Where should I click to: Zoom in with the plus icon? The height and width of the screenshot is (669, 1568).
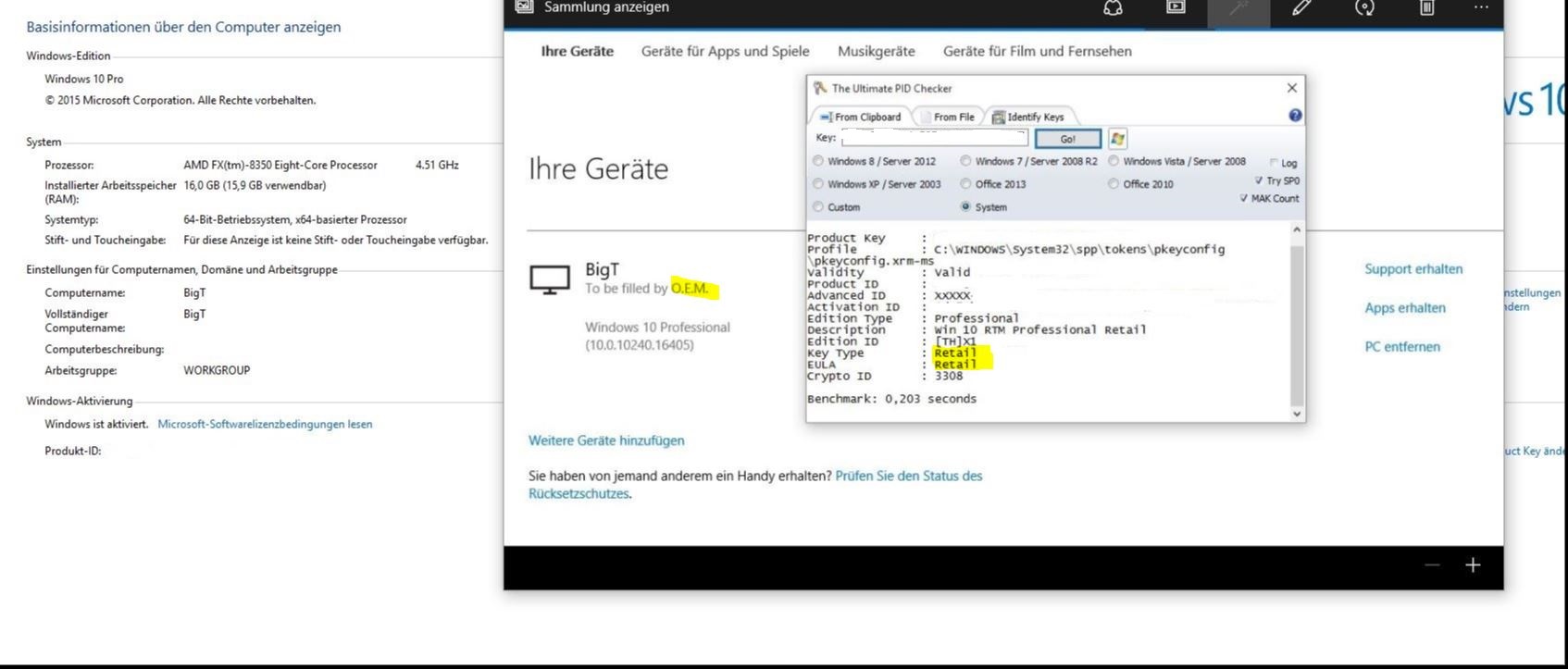click(1473, 564)
